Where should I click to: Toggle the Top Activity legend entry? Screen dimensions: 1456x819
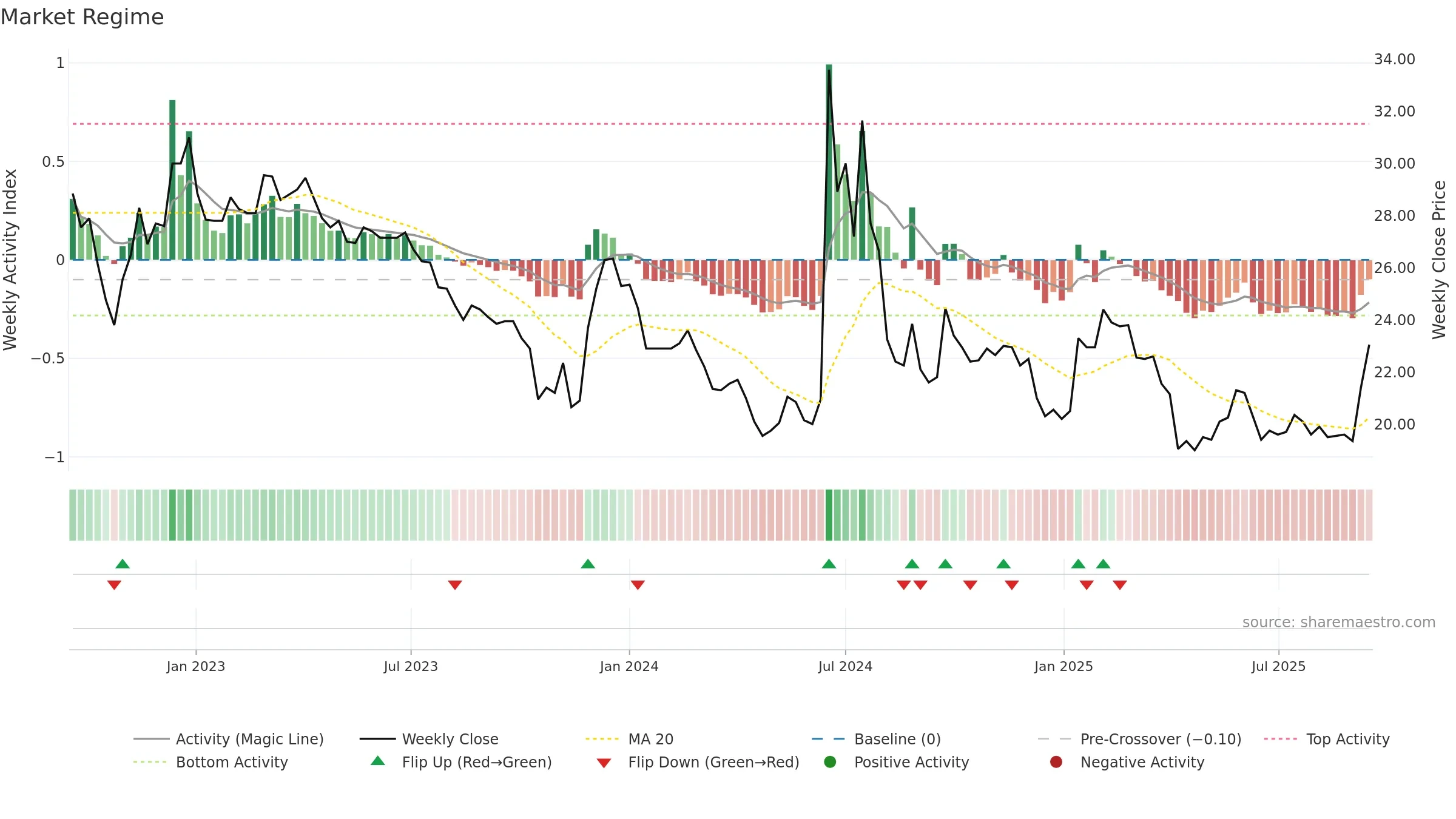tap(1327, 739)
